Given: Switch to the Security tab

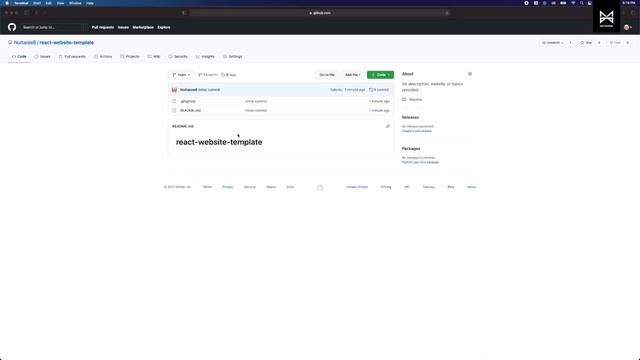Looking at the screenshot, I should (178, 57).
